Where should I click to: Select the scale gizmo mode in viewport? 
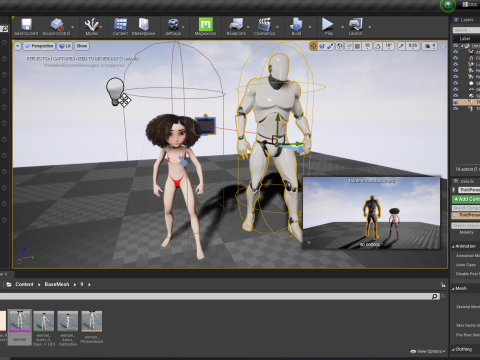330,46
